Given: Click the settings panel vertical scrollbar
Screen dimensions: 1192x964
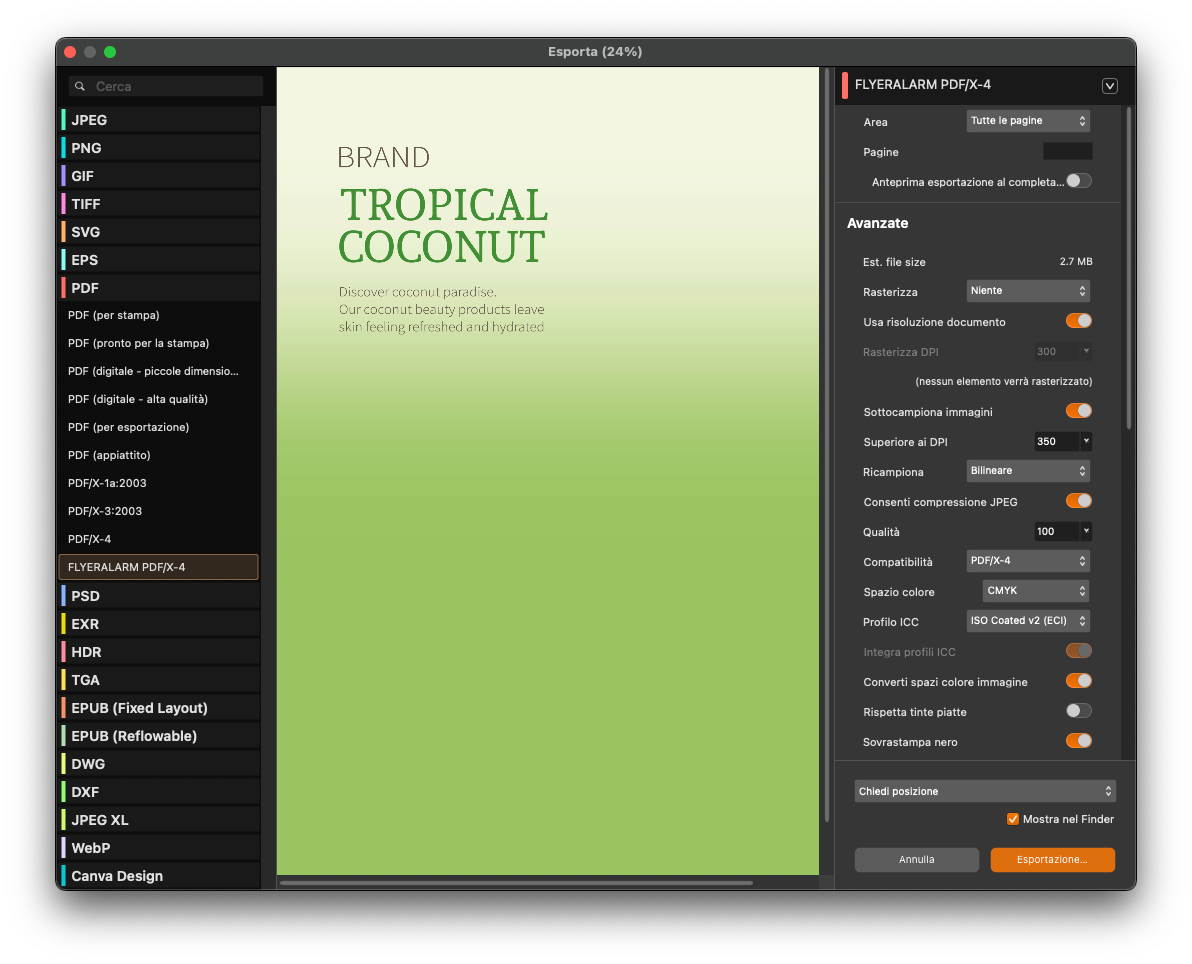Looking at the screenshot, I should click(1129, 268).
